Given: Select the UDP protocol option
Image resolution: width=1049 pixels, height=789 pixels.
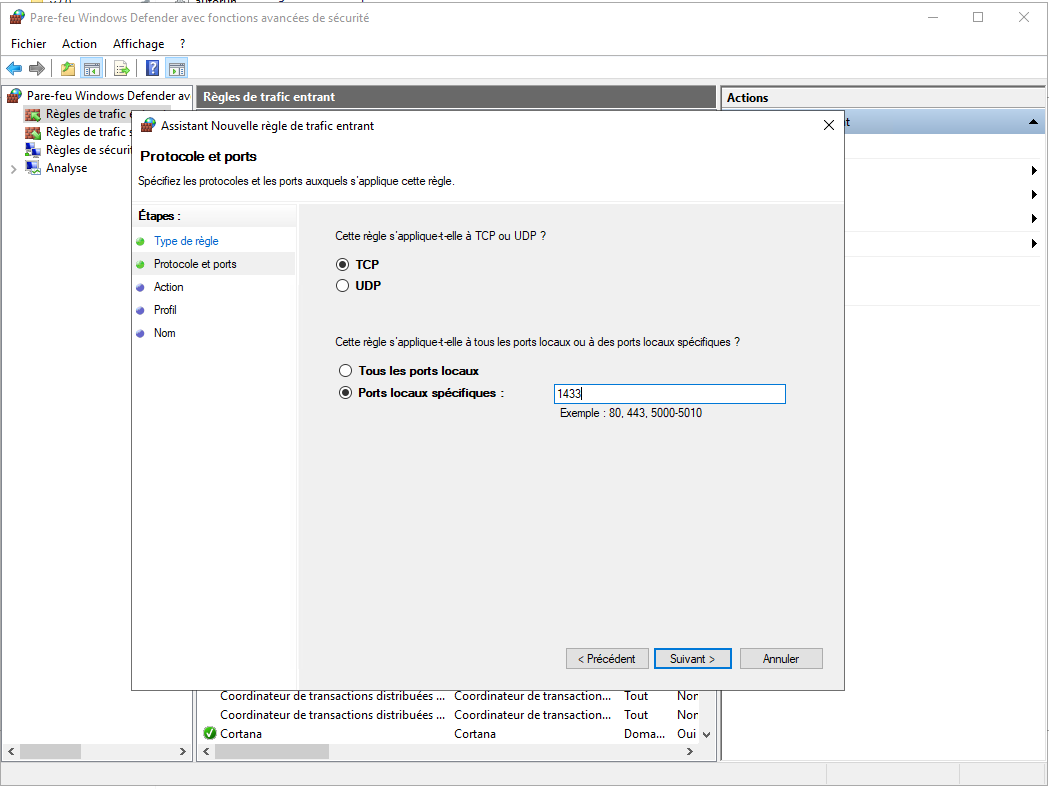Looking at the screenshot, I should 343,286.
